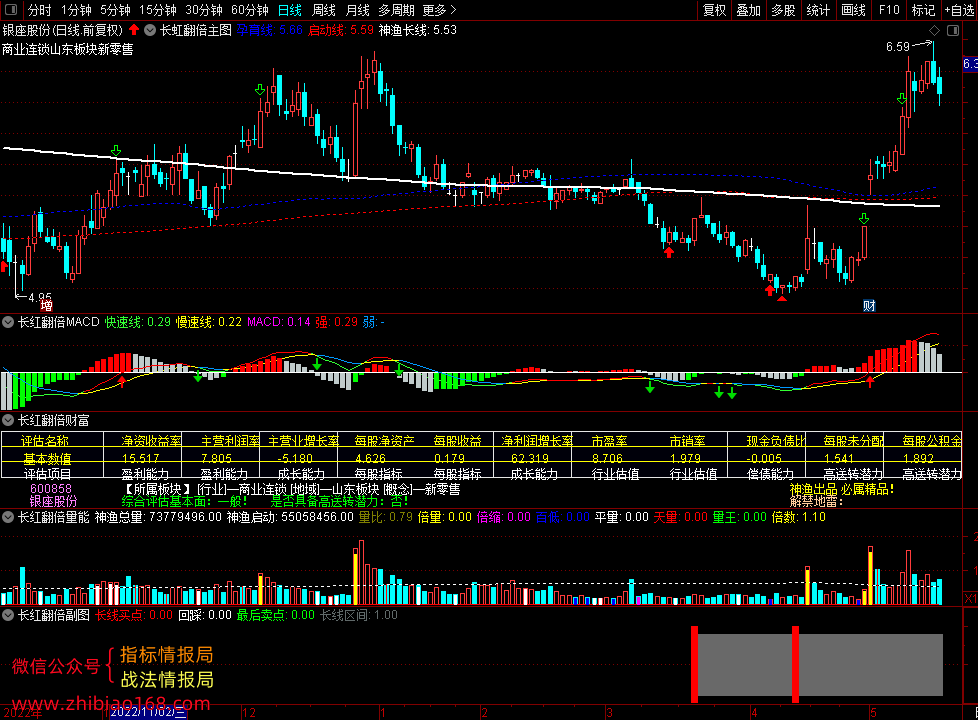Click month 12 on the time axis
978x720 pixels.
click(x=249, y=713)
